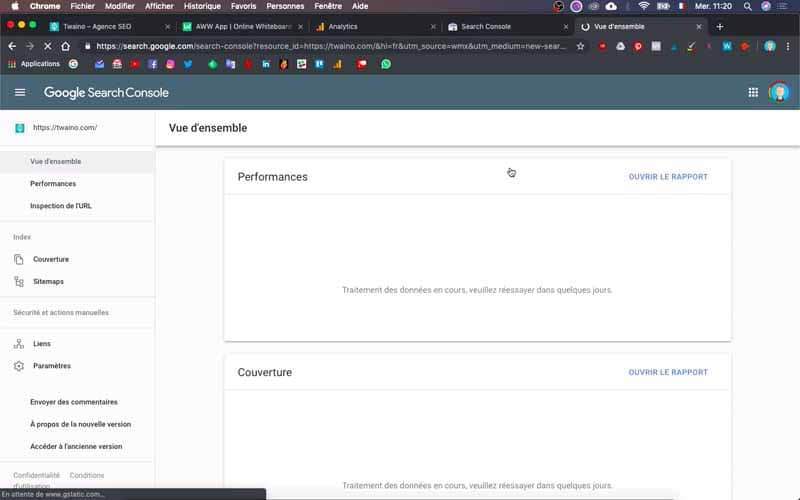Open Siri from the menu bar
This screenshot has width=800, height=500.
point(766,6)
